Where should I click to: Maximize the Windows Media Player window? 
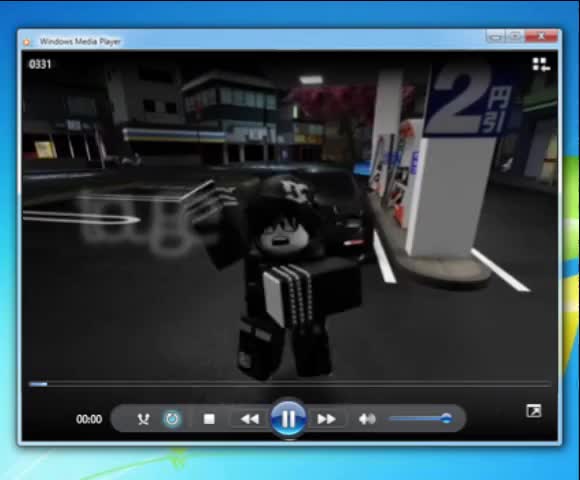tap(515, 37)
